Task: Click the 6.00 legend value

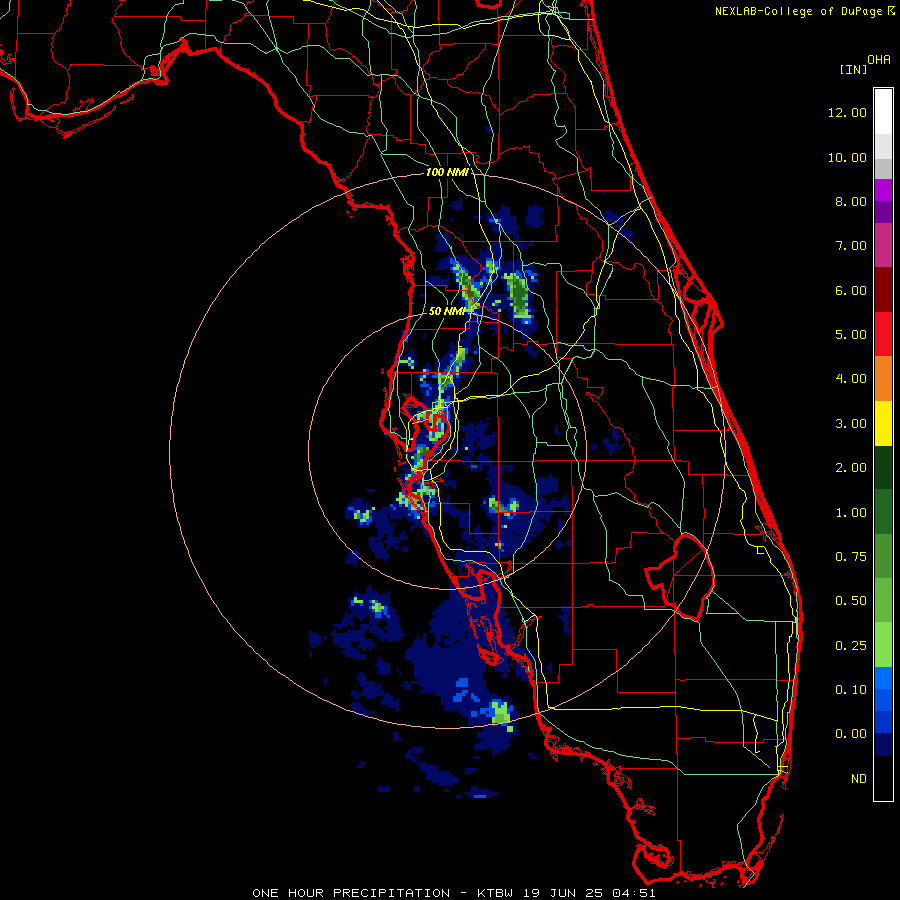Action: coord(851,290)
